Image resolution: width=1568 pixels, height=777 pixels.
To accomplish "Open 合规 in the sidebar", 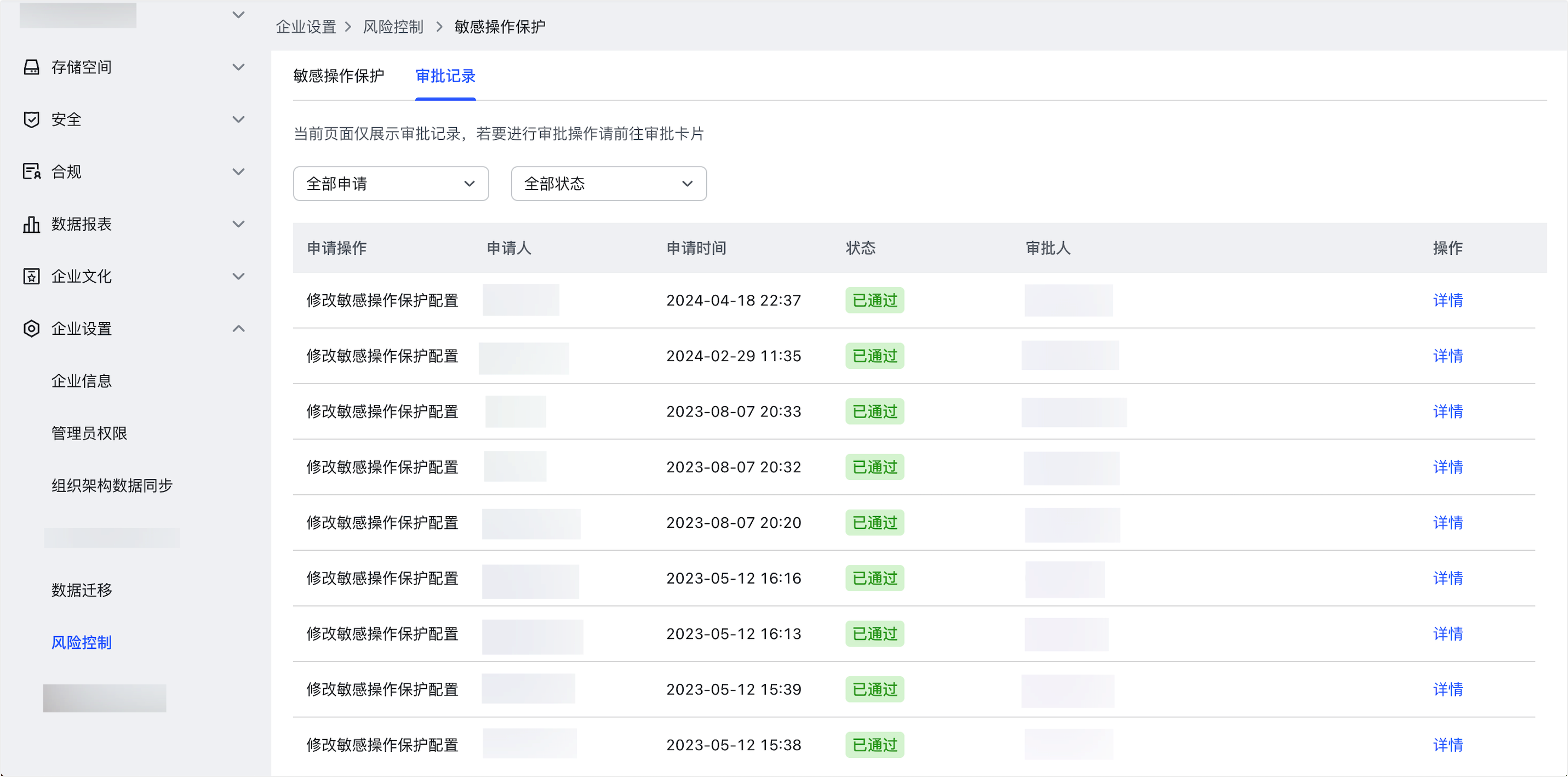I will tap(66, 172).
